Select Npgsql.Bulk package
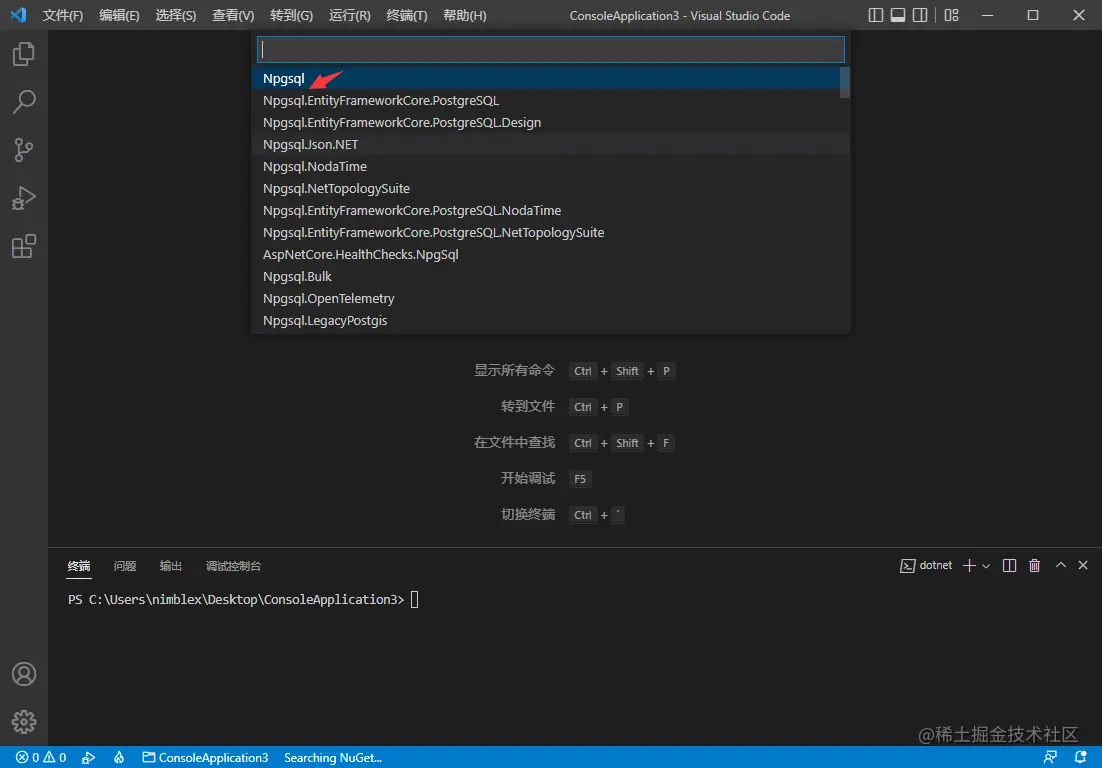 pyautogui.click(x=546, y=276)
